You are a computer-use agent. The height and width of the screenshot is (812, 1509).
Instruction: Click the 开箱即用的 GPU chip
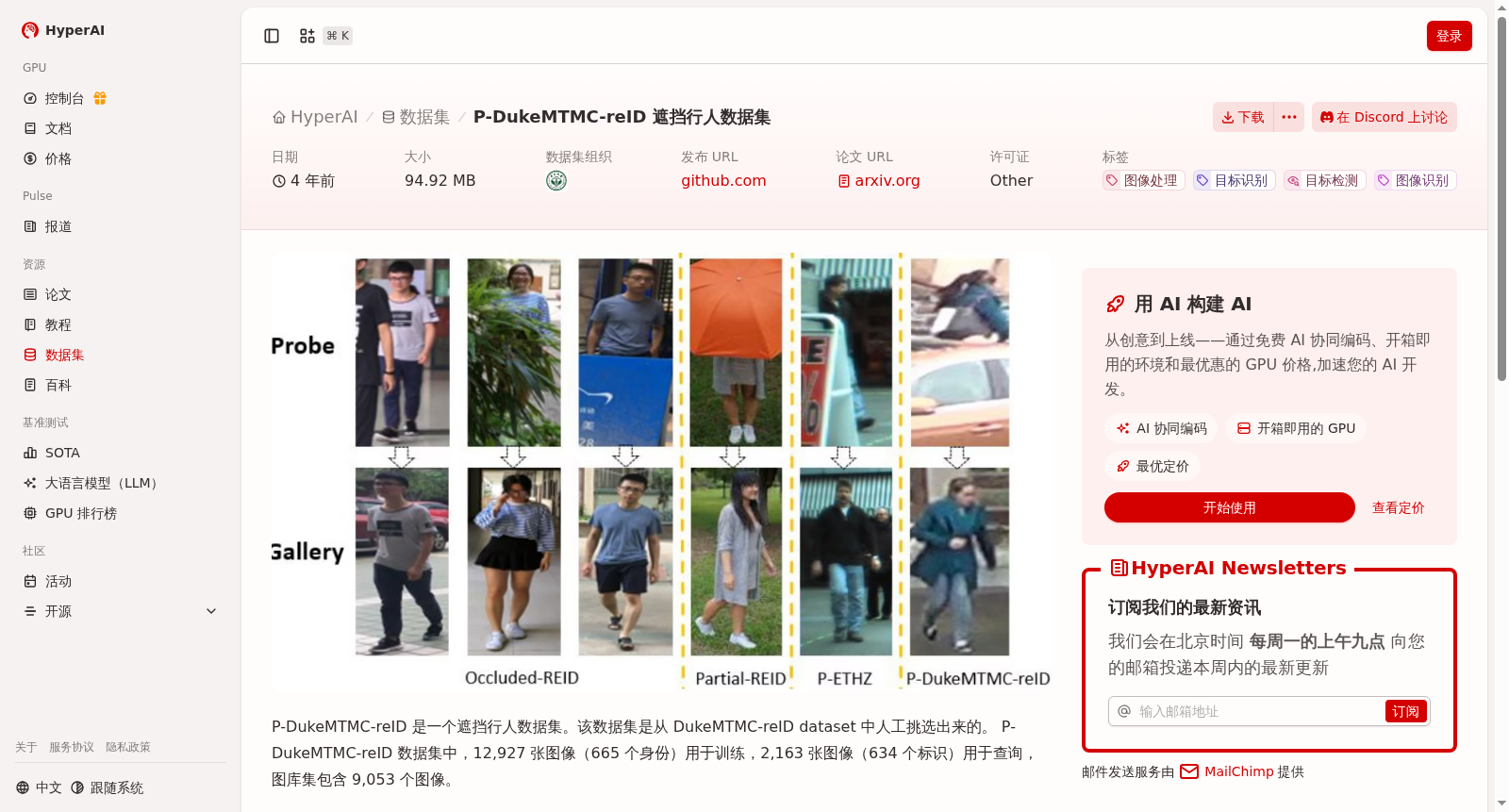(1296, 428)
